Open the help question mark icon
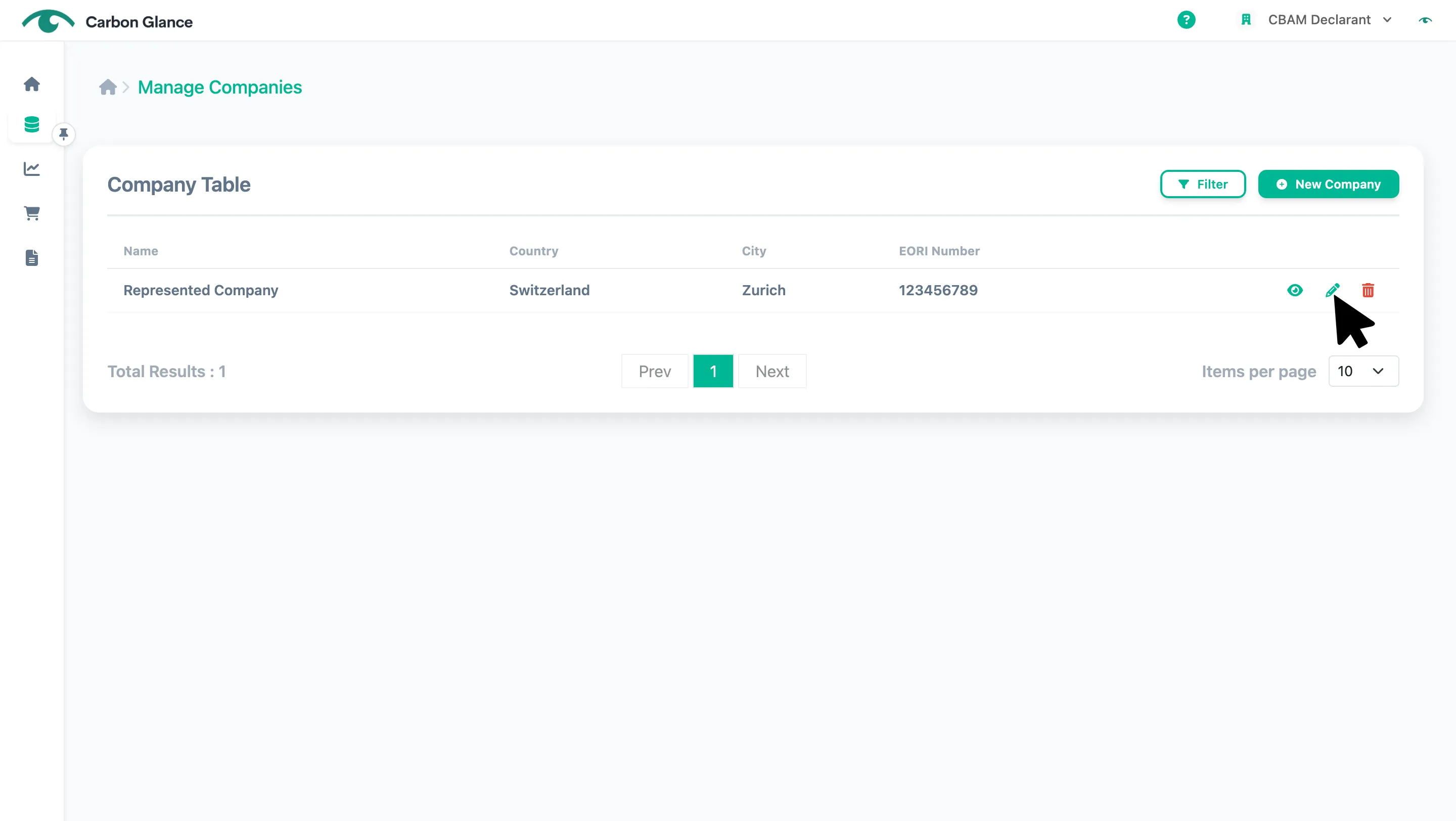 (x=1186, y=20)
